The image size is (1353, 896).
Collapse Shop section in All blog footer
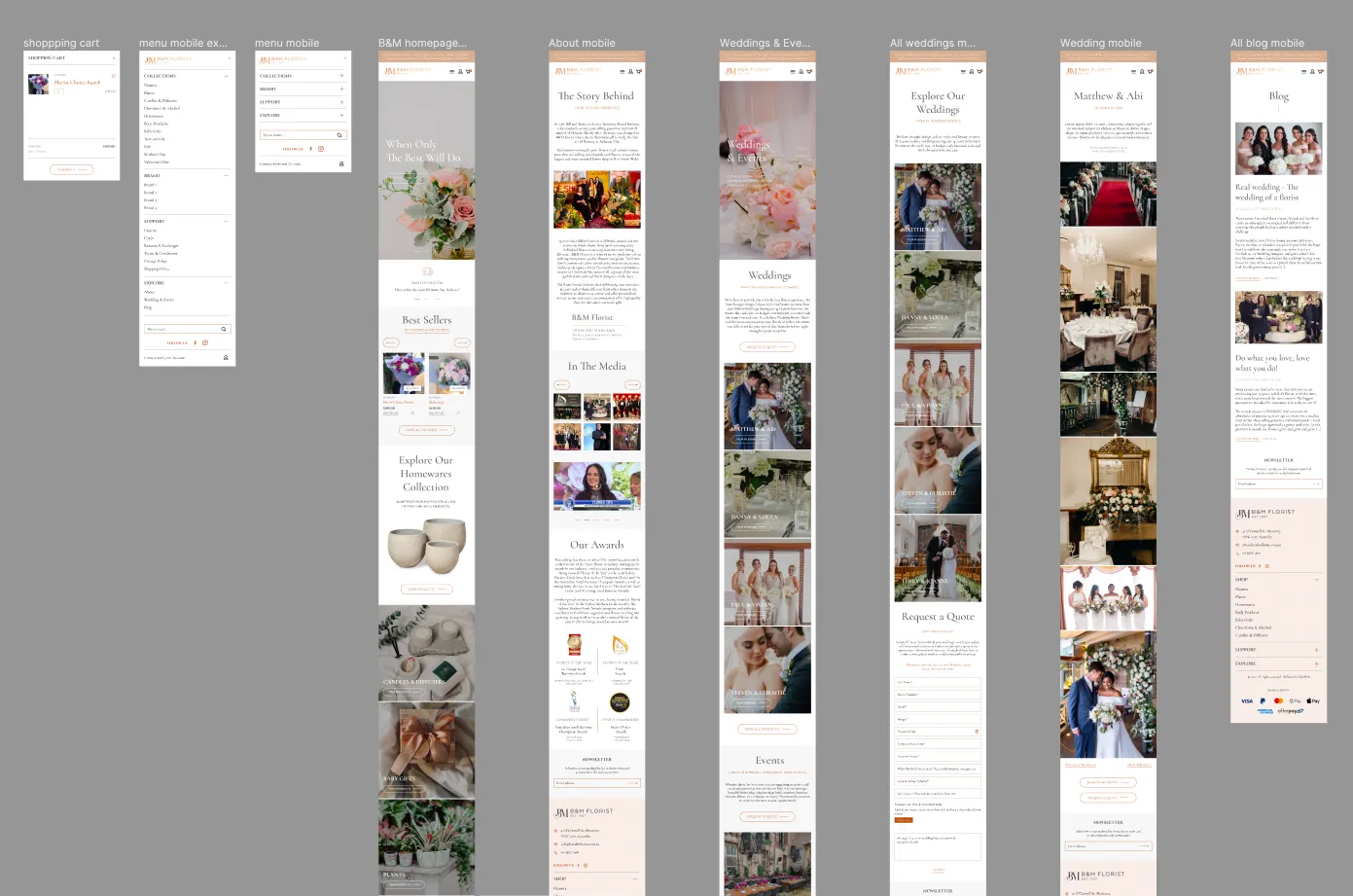(1317, 580)
